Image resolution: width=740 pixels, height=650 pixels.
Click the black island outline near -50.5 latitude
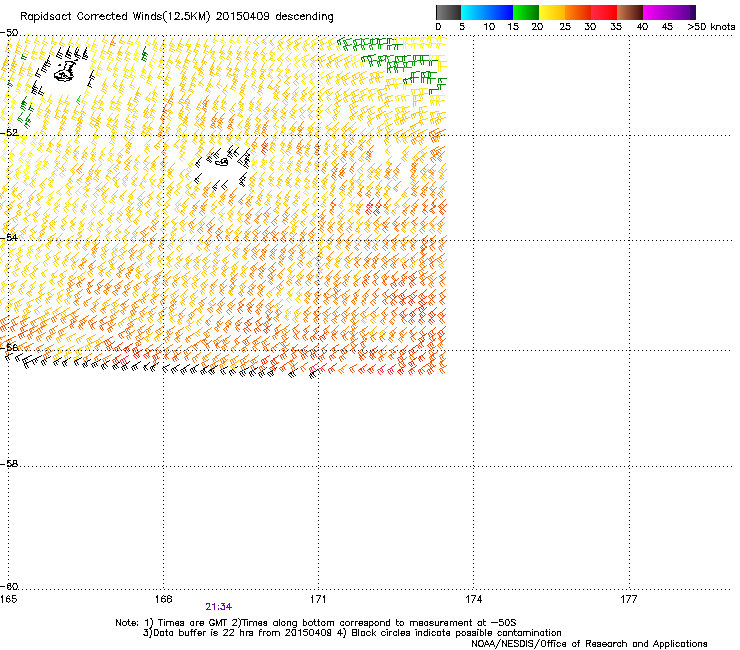click(x=64, y=72)
